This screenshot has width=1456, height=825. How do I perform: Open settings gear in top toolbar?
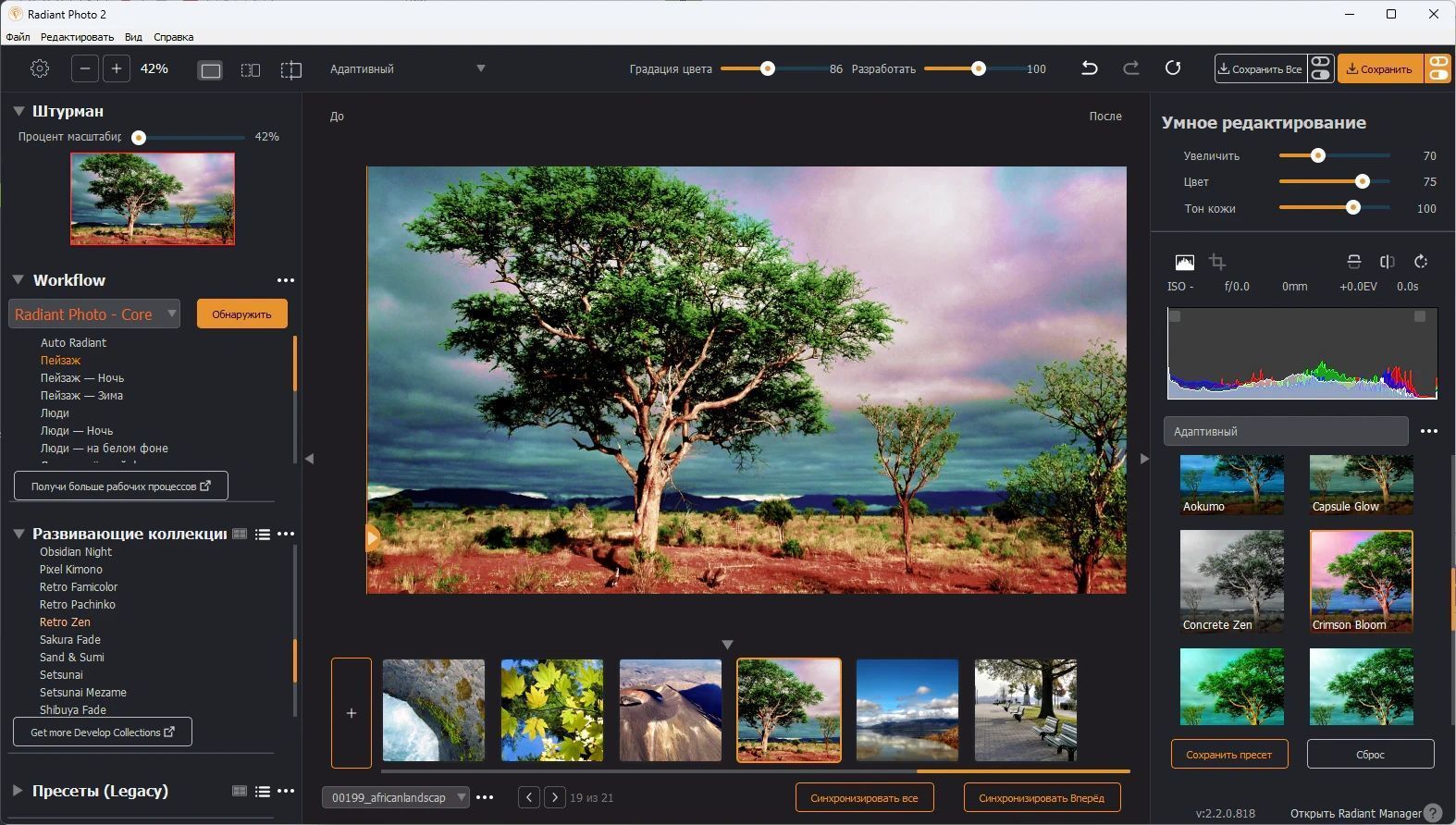pyautogui.click(x=39, y=68)
